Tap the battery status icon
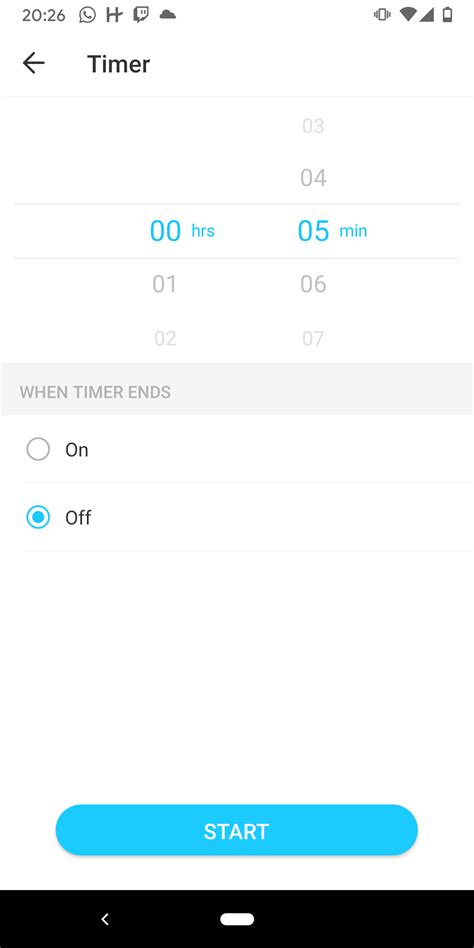This screenshot has width=474, height=948. click(447, 15)
